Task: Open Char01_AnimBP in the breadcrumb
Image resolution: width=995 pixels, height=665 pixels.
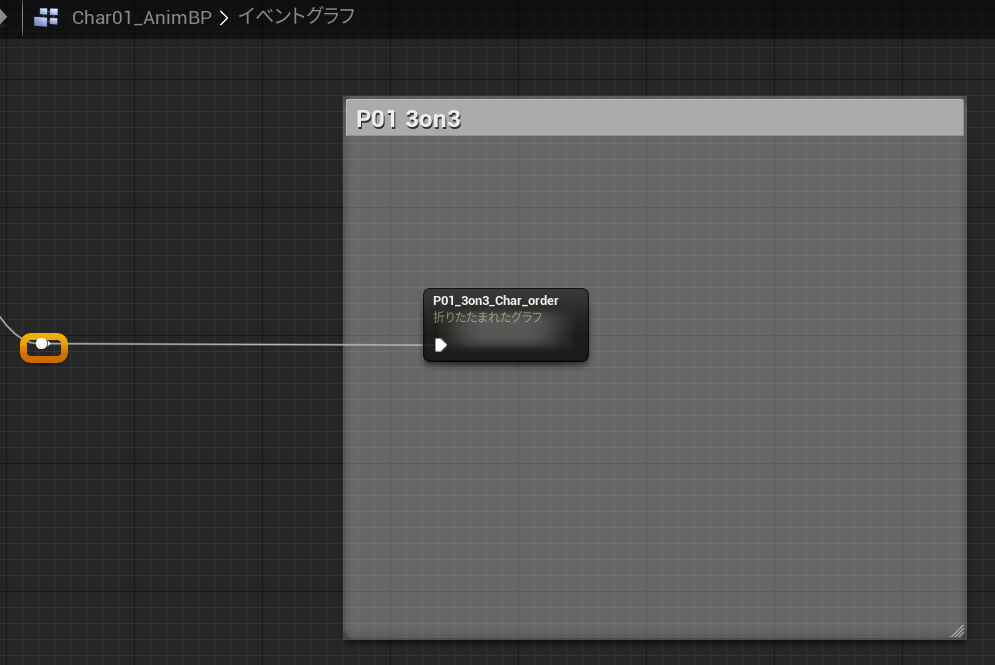Action: (x=142, y=18)
